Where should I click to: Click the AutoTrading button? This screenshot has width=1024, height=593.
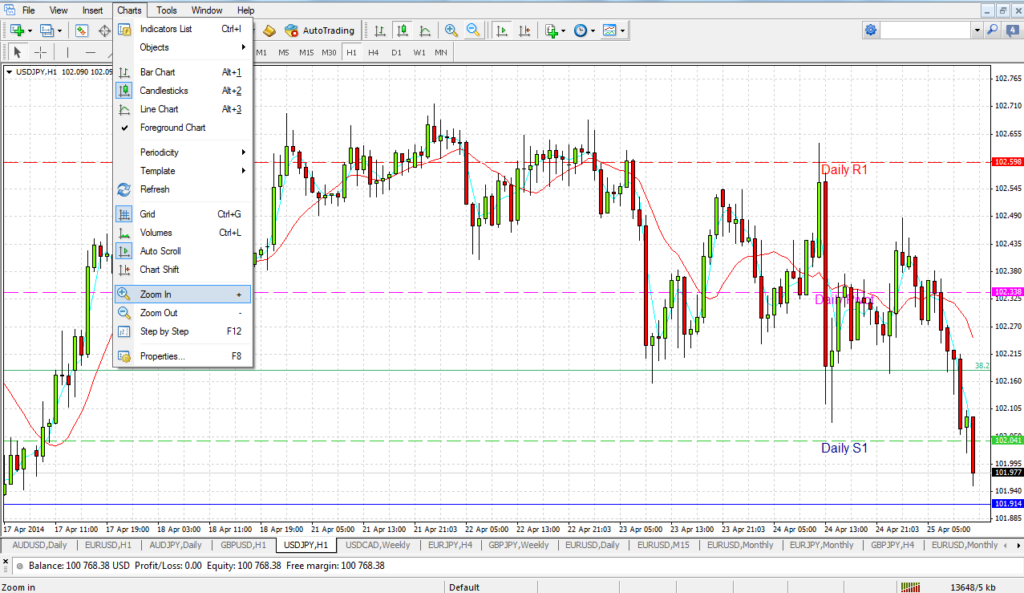pos(319,30)
